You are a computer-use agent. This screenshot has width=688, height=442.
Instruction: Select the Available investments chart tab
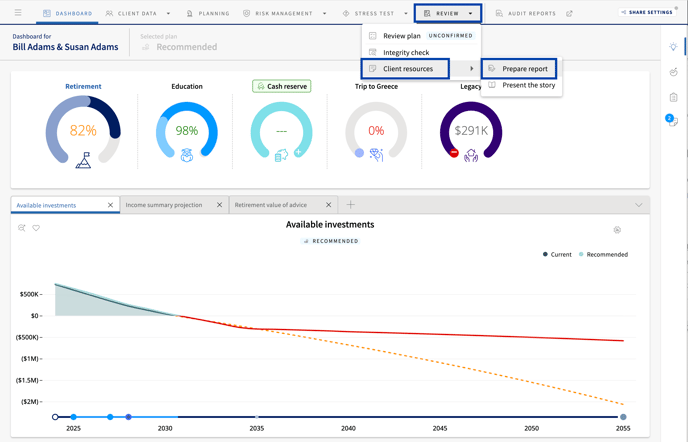(46, 205)
